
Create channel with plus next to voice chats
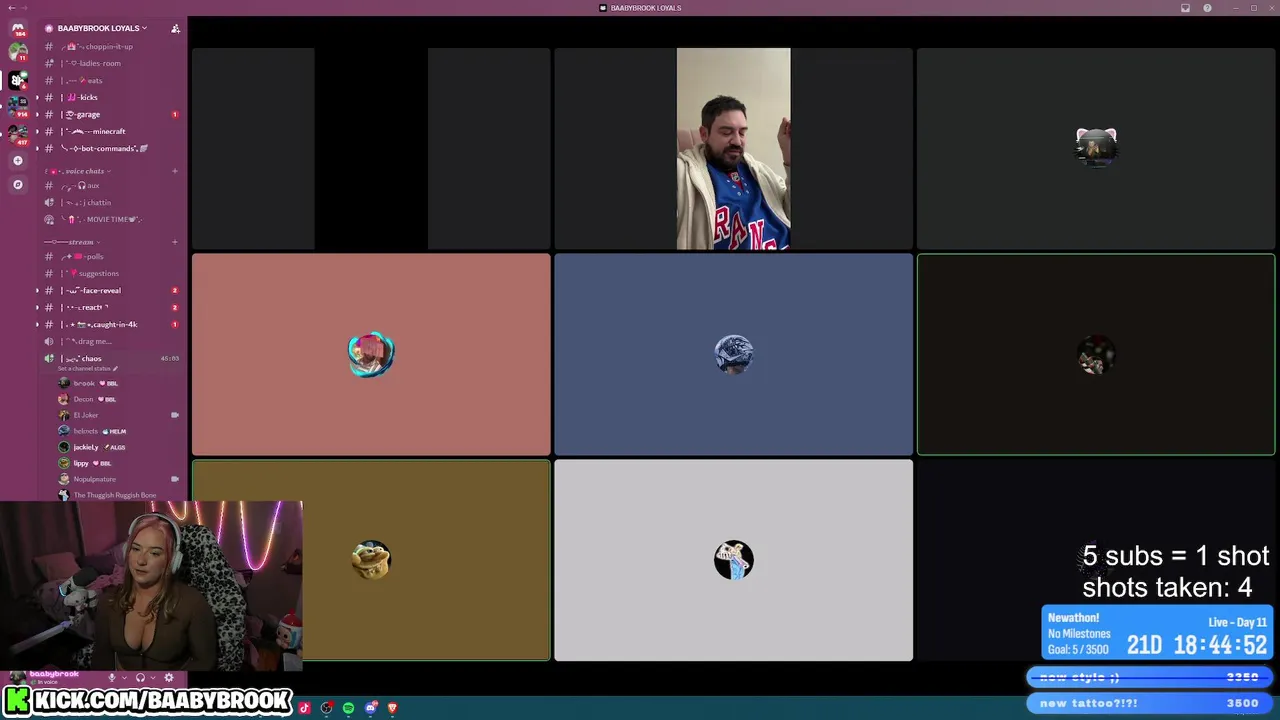click(174, 171)
